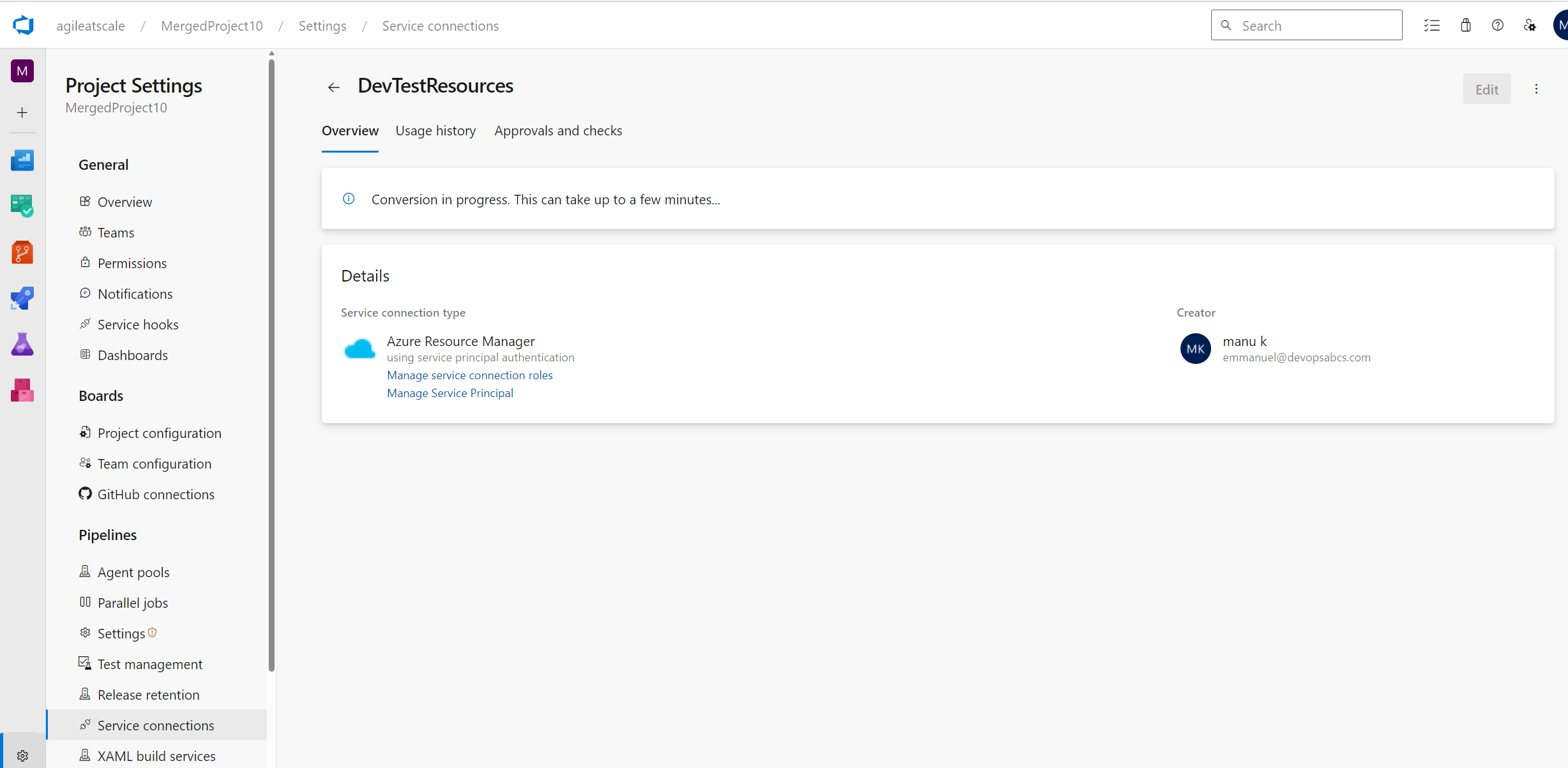Click the settings sidebar vertical scrollbar
The image size is (1568, 768).
271,364
